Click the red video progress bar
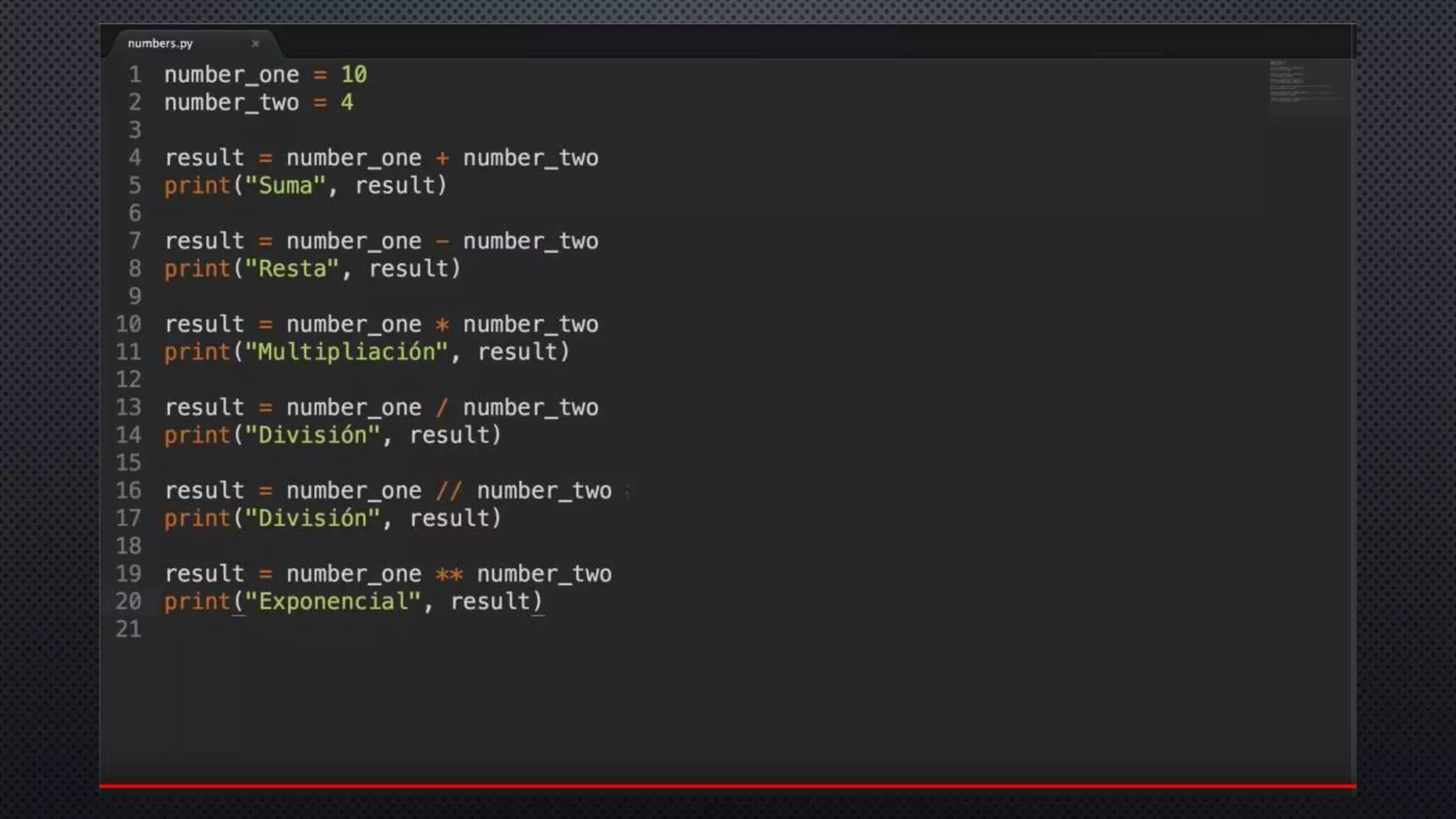This screenshot has height=819, width=1456. 727,786
